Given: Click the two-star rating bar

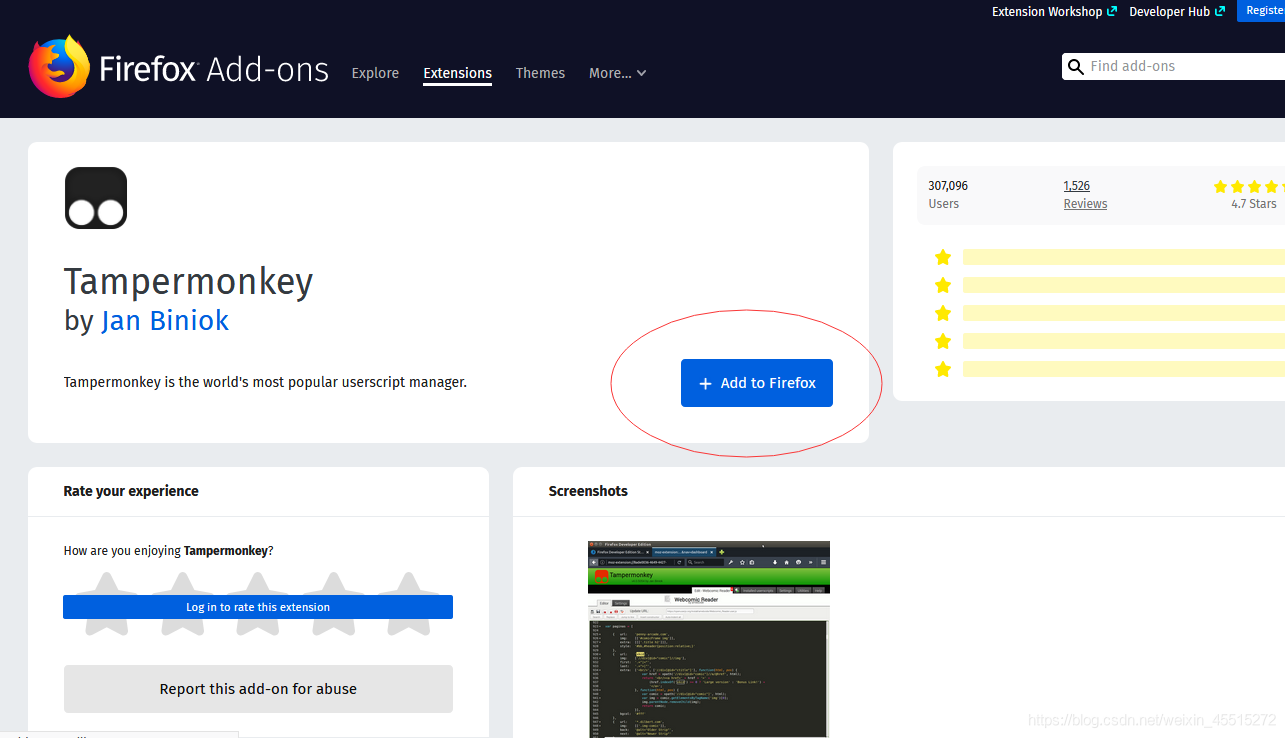Looking at the screenshot, I should tap(1124, 341).
